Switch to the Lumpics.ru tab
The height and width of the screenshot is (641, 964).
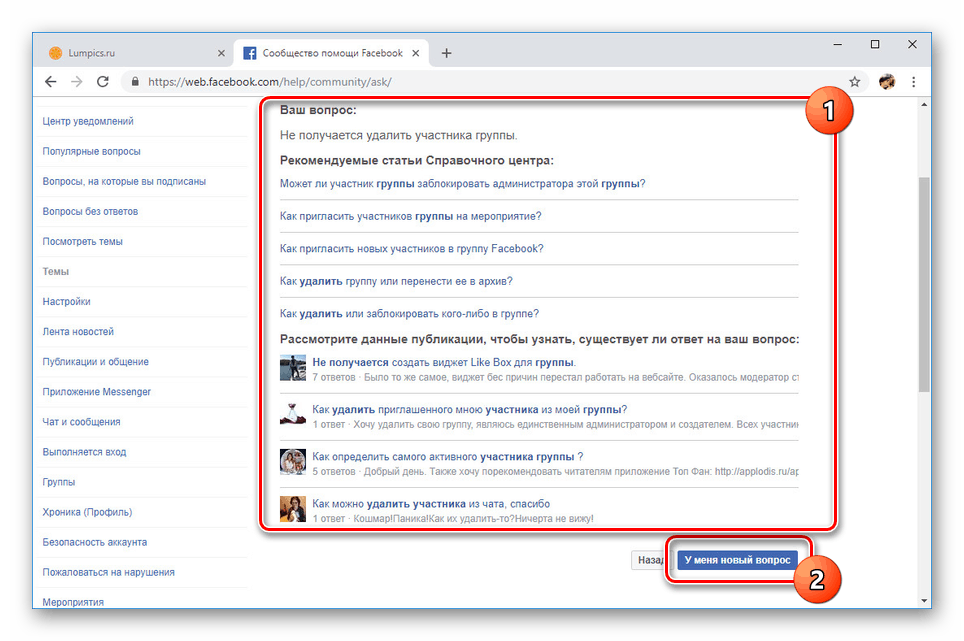click(x=135, y=53)
